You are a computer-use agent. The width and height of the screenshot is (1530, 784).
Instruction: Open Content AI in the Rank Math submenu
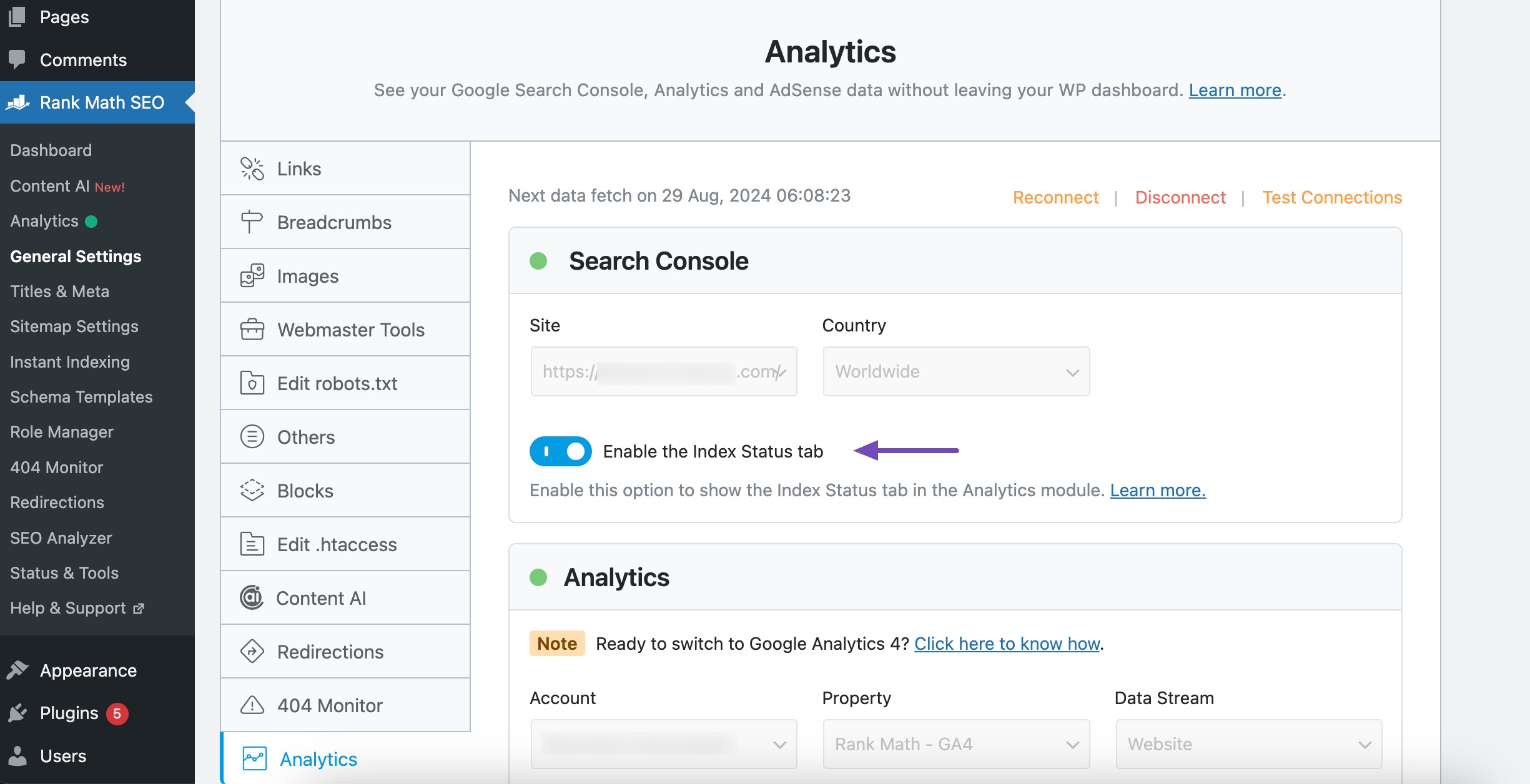pos(50,186)
